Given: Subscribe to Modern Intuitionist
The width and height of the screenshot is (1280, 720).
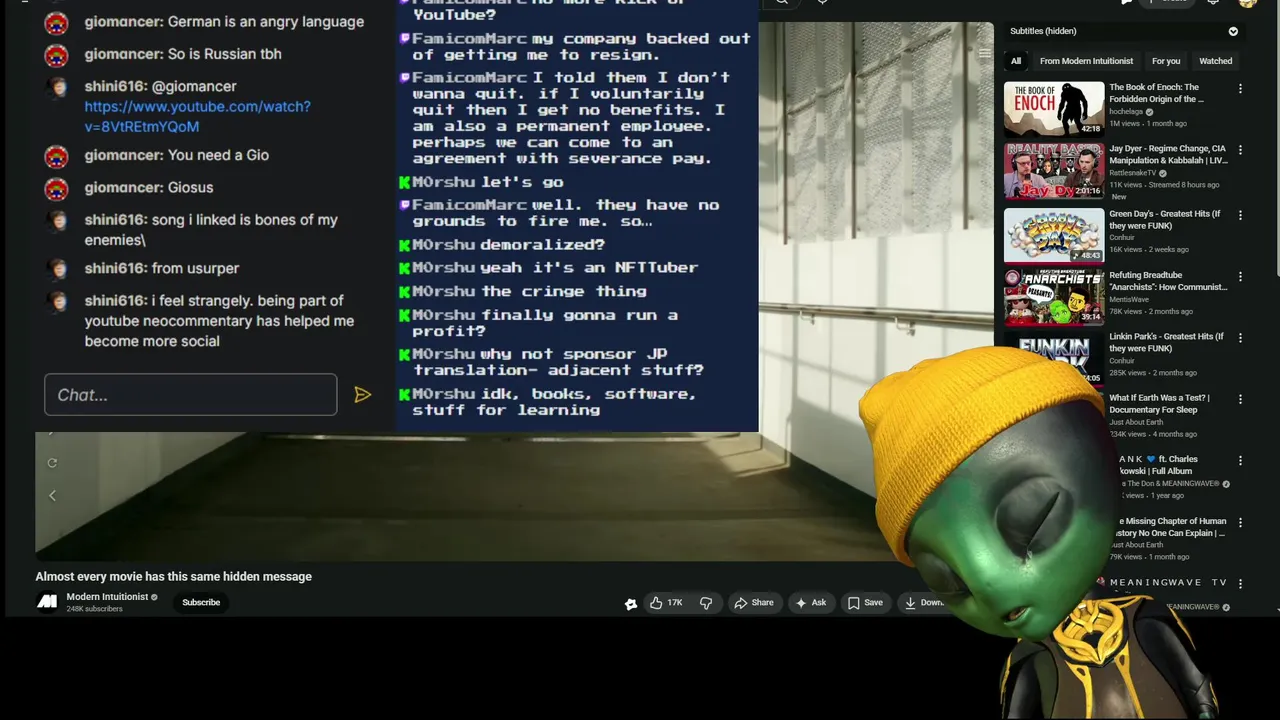Looking at the screenshot, I should pyautogui.click(x=201, y=602).
